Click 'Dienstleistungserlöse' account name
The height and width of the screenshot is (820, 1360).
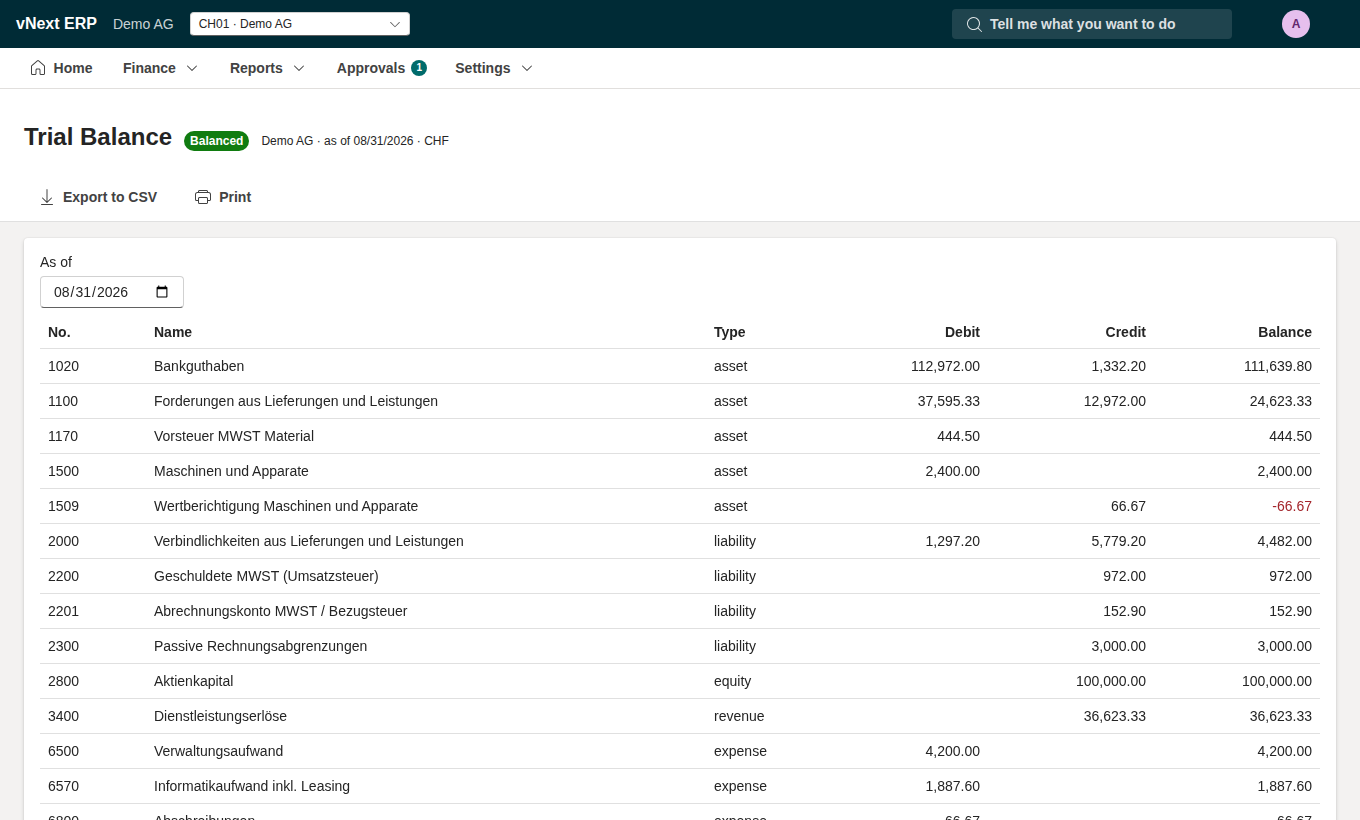pos(220,716)
